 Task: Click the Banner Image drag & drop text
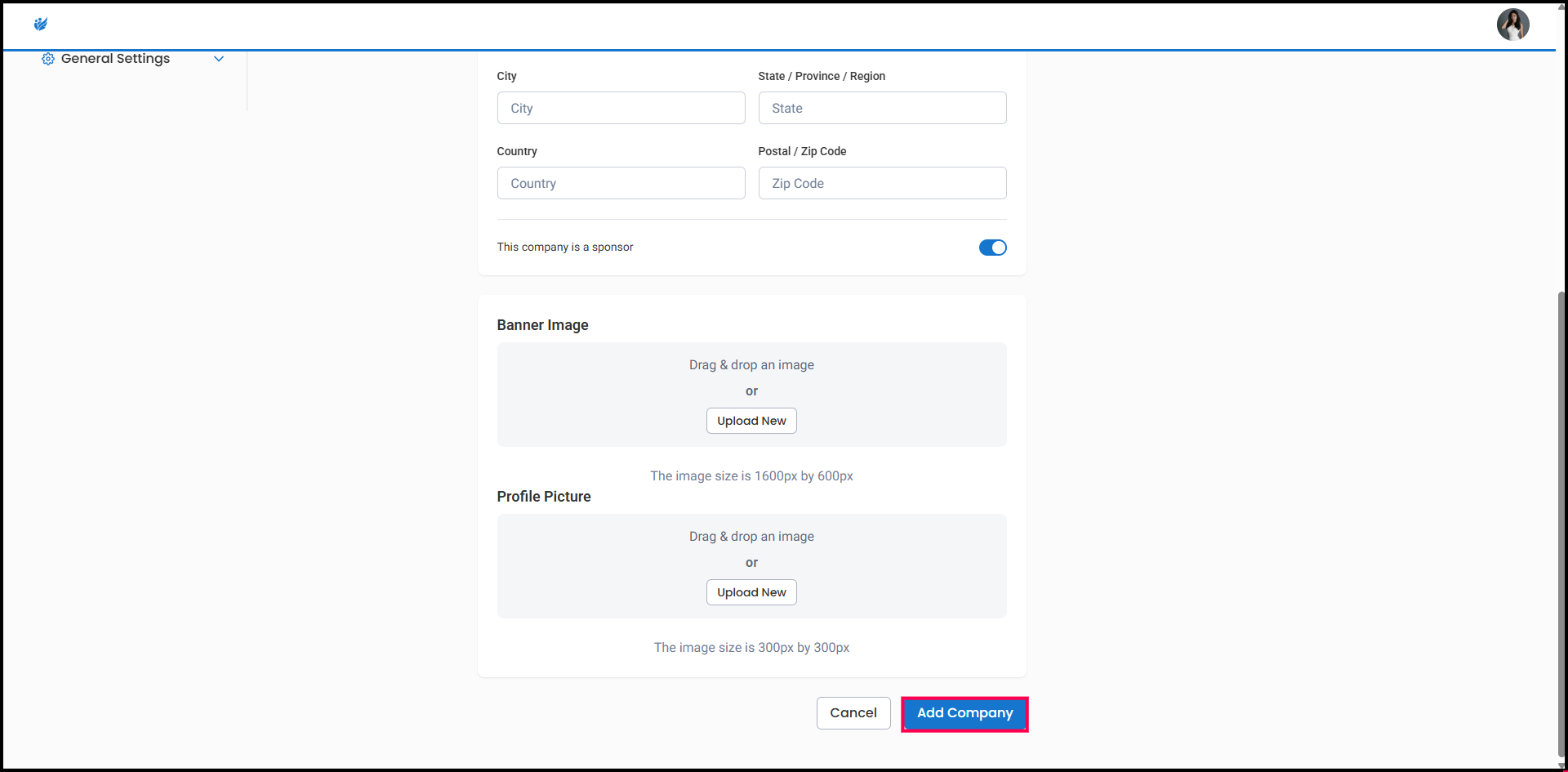point(751,365)
